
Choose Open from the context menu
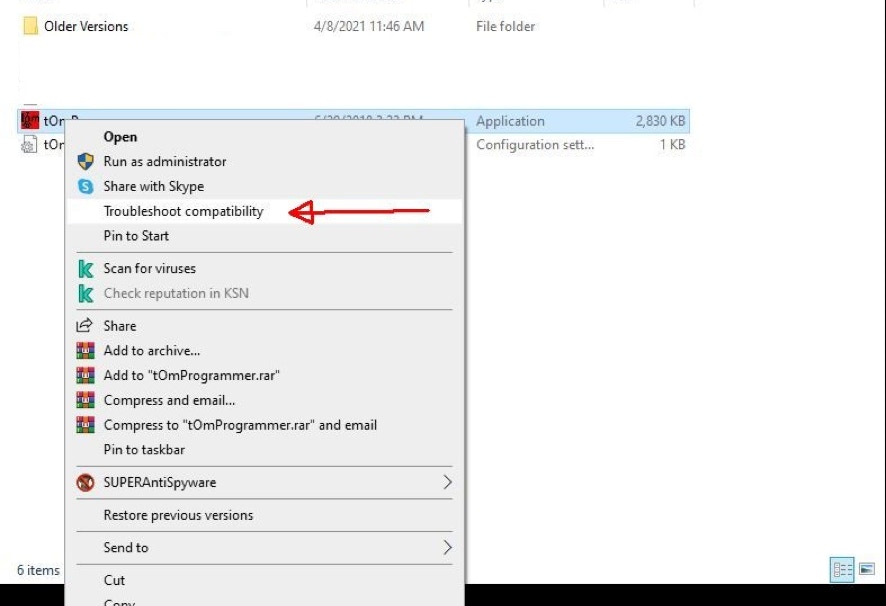(120, 137)
